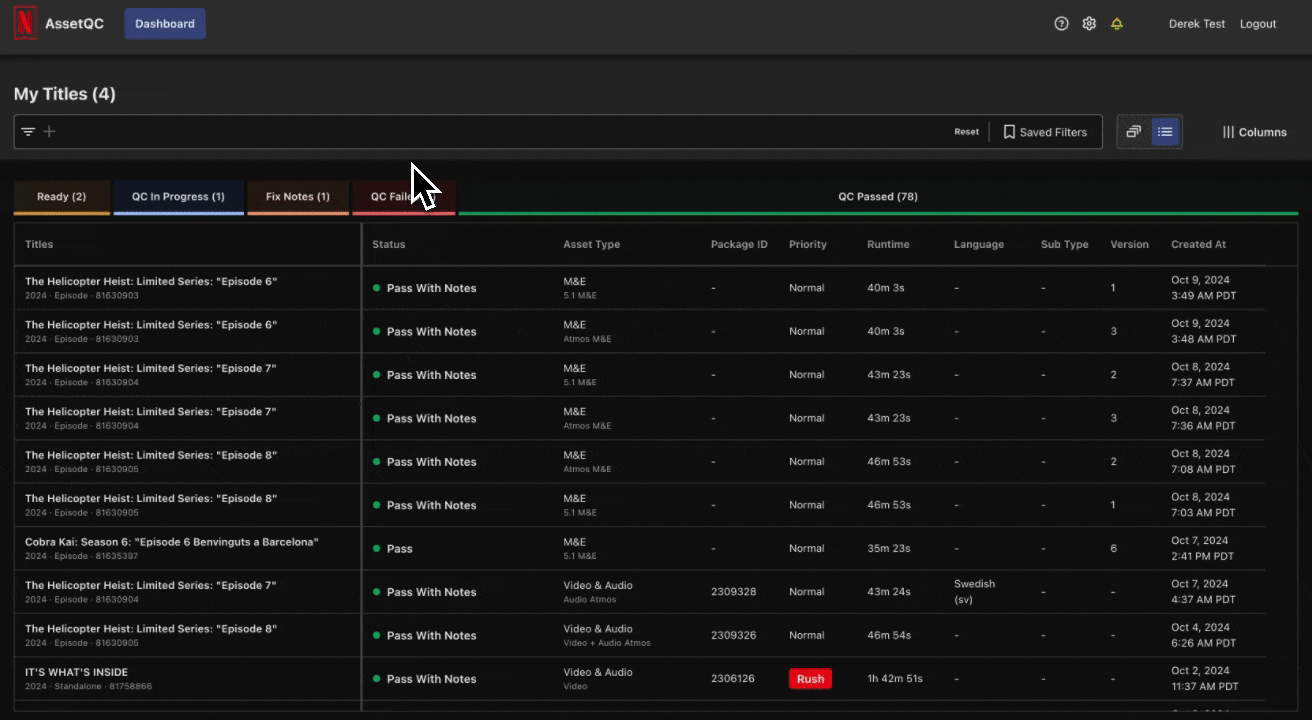This screenshot has width=1312, height=720.
Task: Select the Oct 9 3:48 AM PDT timestamp
Action: click(1203, 331)
